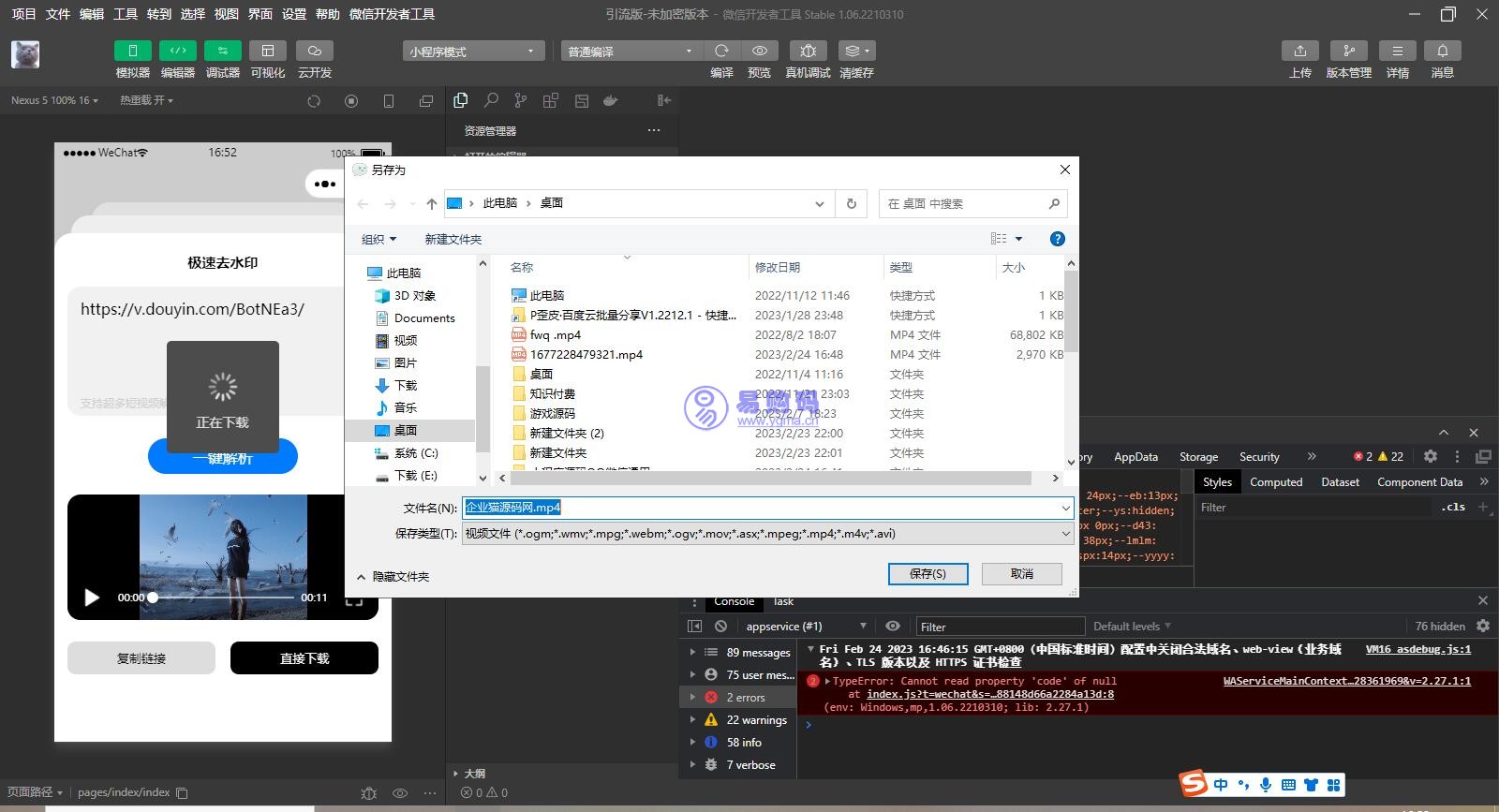The image size is (1499, 812).
Task: Click the 保存(S) button in dialog
Action: pos(928,573)
